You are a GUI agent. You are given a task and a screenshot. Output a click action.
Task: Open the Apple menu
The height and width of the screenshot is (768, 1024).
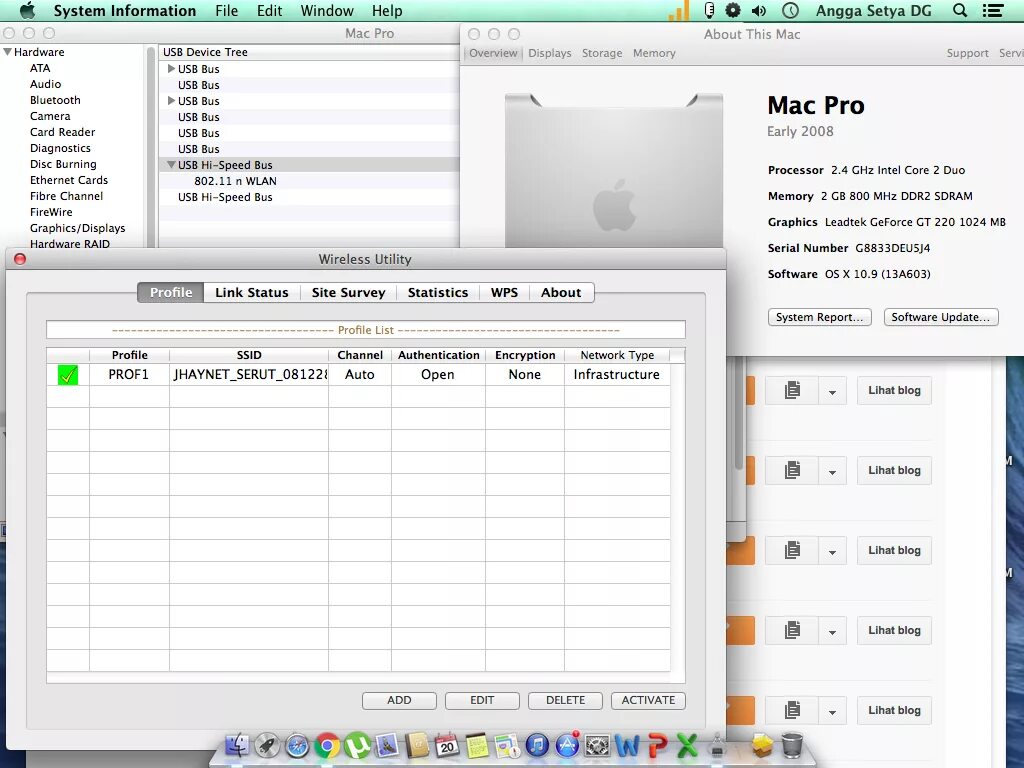click(27, 10)
